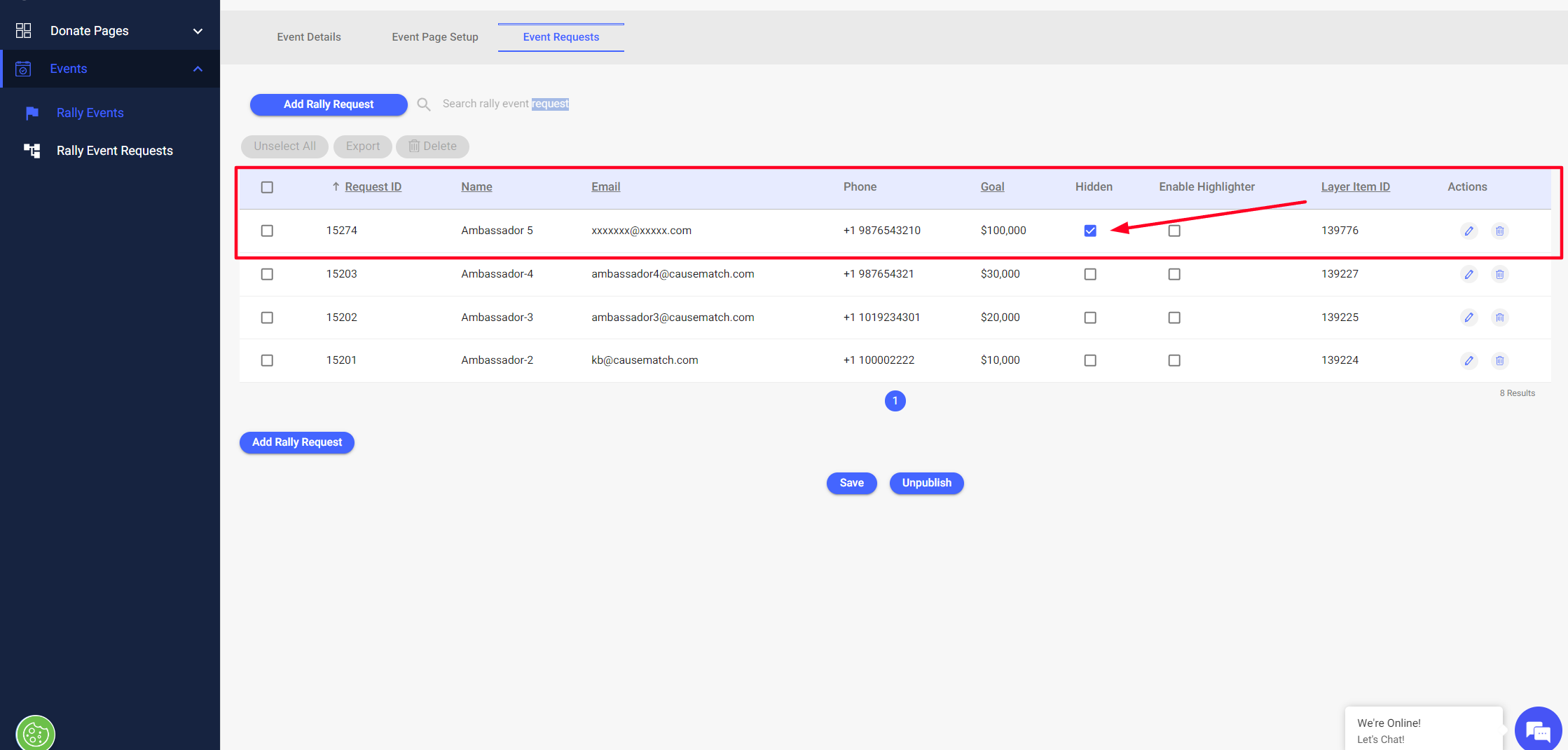Click the top Add Rally Request button
This screenshot has width=1568, height=750.
click(329, 104)
